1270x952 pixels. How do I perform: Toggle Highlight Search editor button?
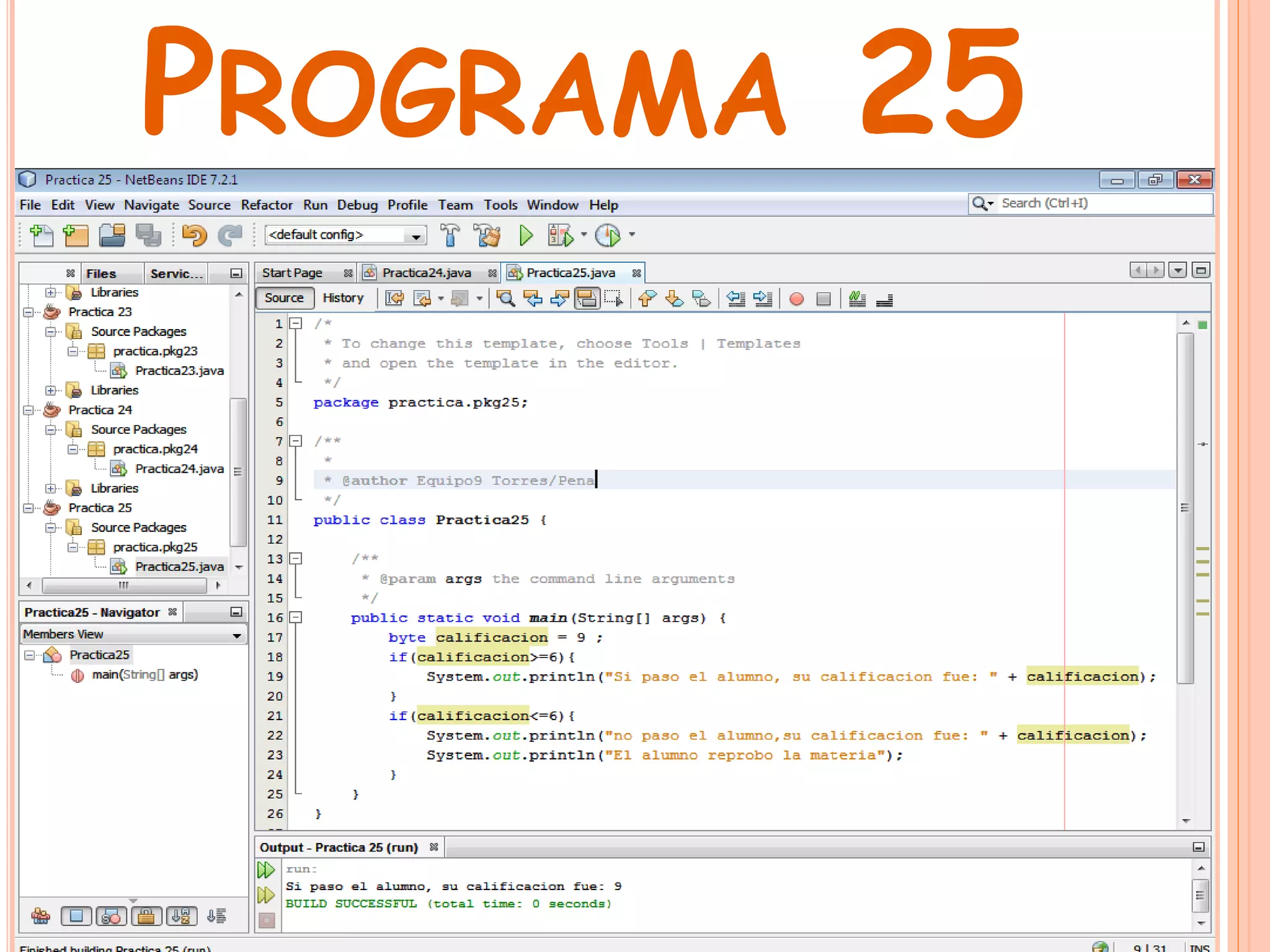[587, 299]
